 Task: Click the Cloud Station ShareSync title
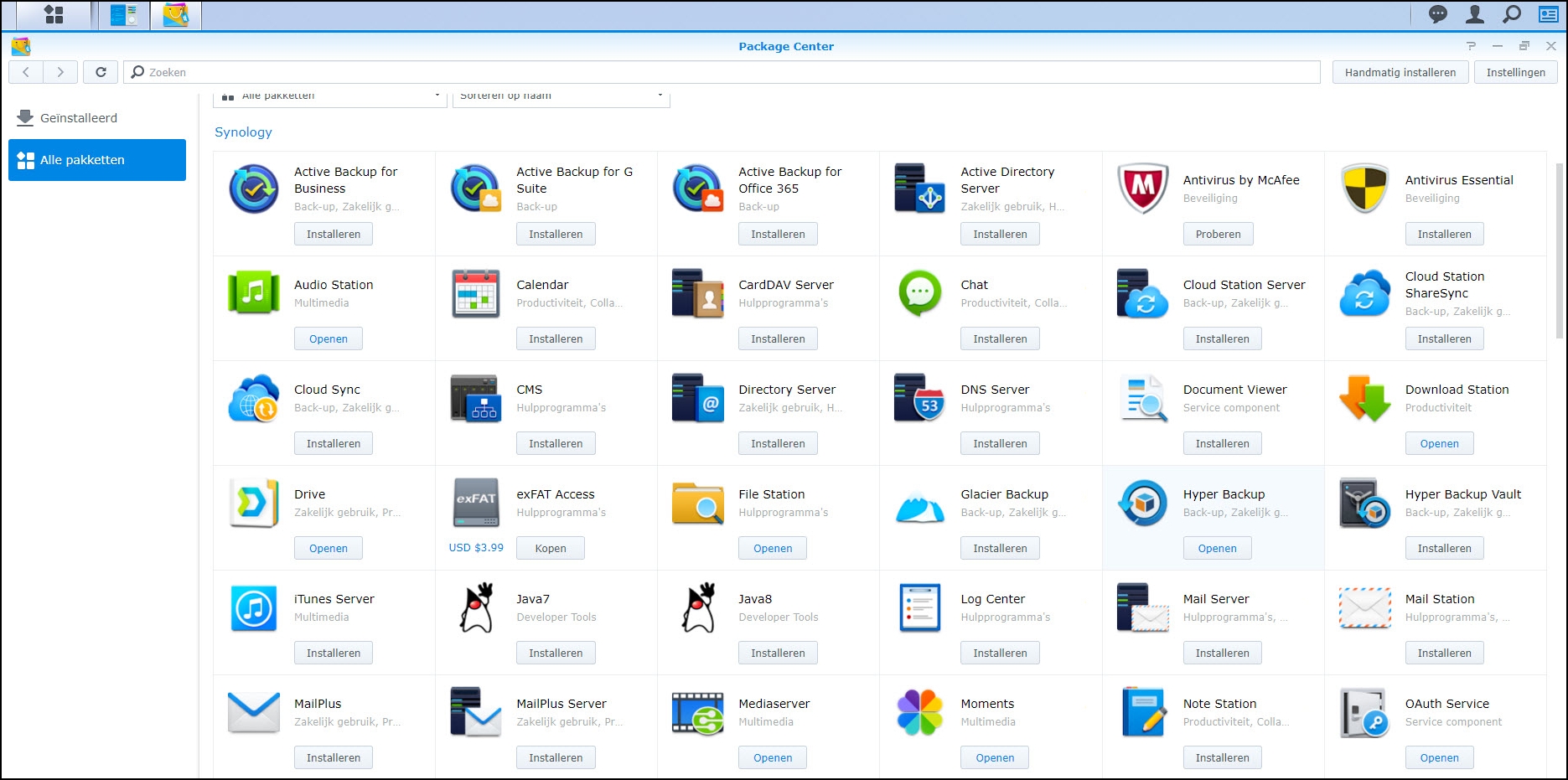click(1445, 285)
